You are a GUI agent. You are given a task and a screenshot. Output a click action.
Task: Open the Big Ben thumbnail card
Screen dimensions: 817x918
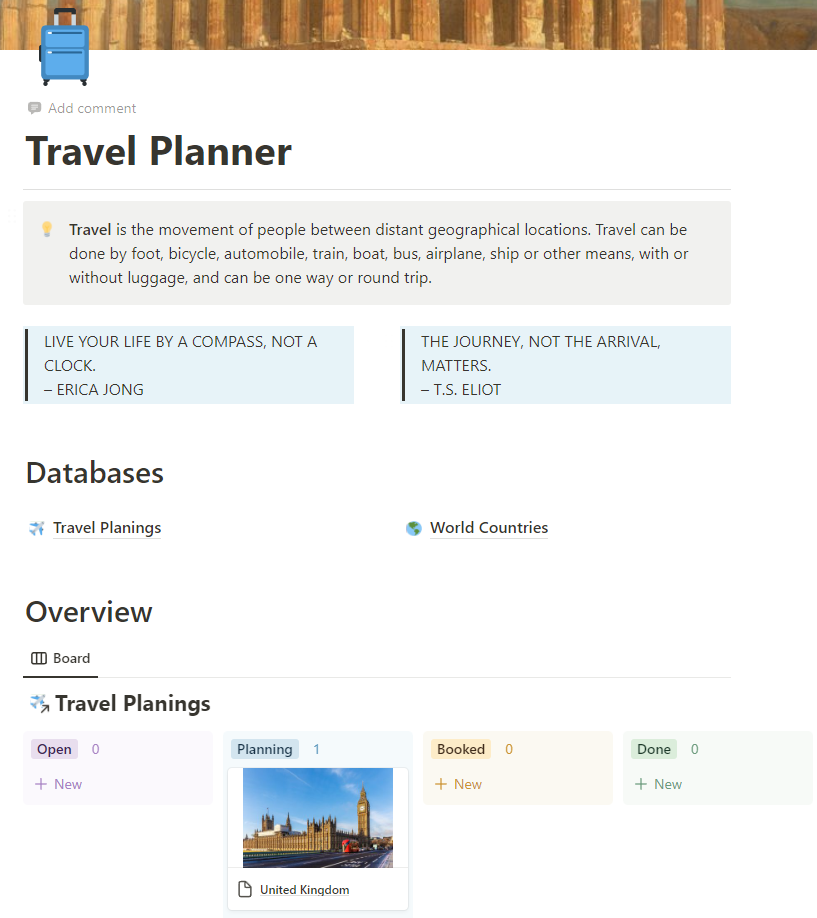pos(318,817)
